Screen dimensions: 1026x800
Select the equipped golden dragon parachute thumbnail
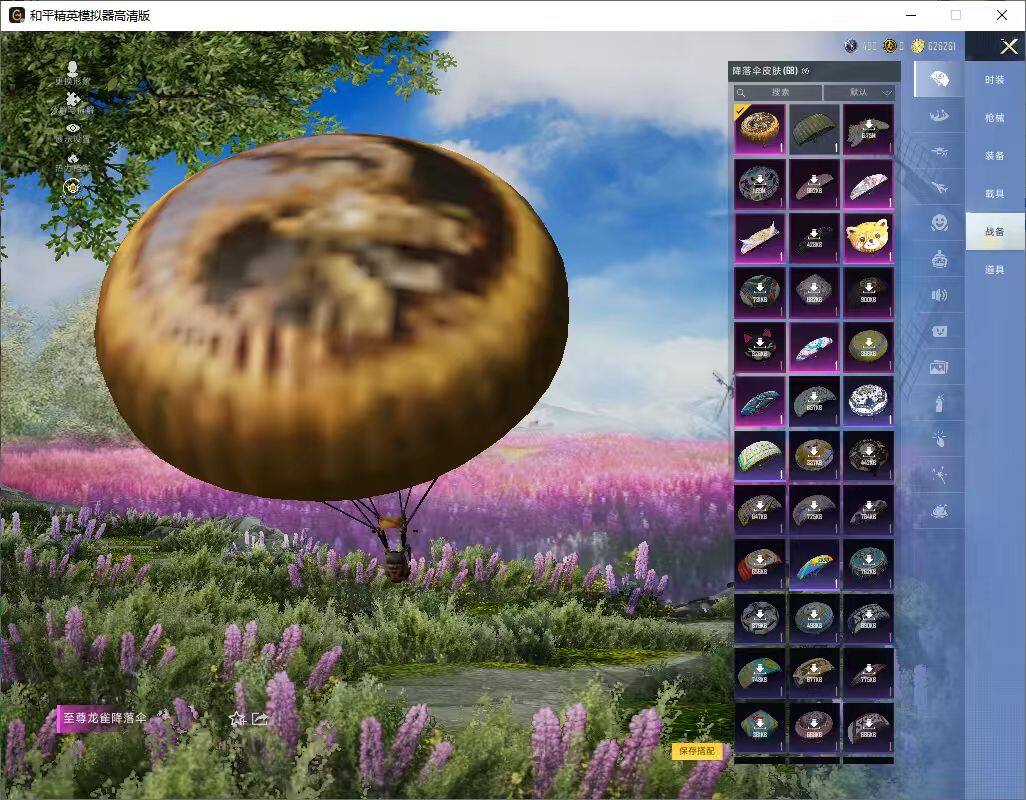pyautogui.click(x=760, y=129)
